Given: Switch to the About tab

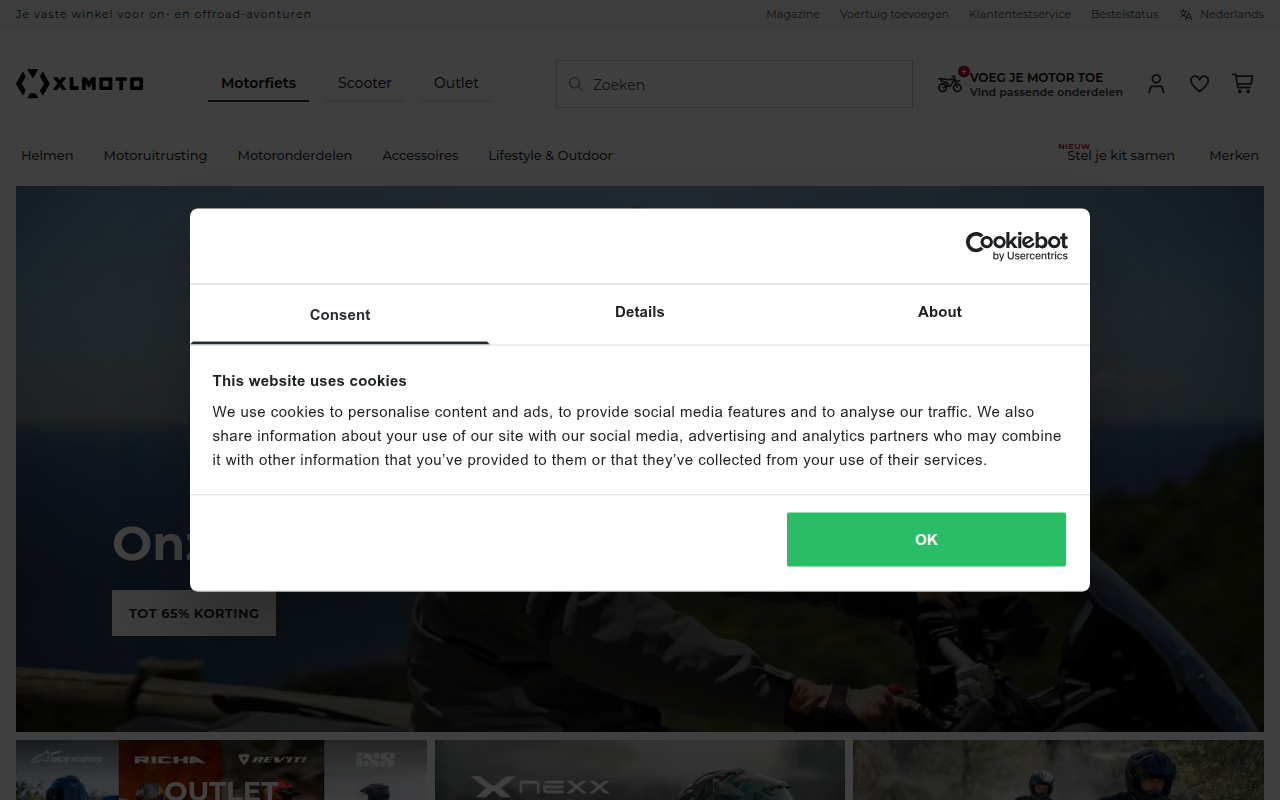Looking at the screenshot, I should pos(940,312).
